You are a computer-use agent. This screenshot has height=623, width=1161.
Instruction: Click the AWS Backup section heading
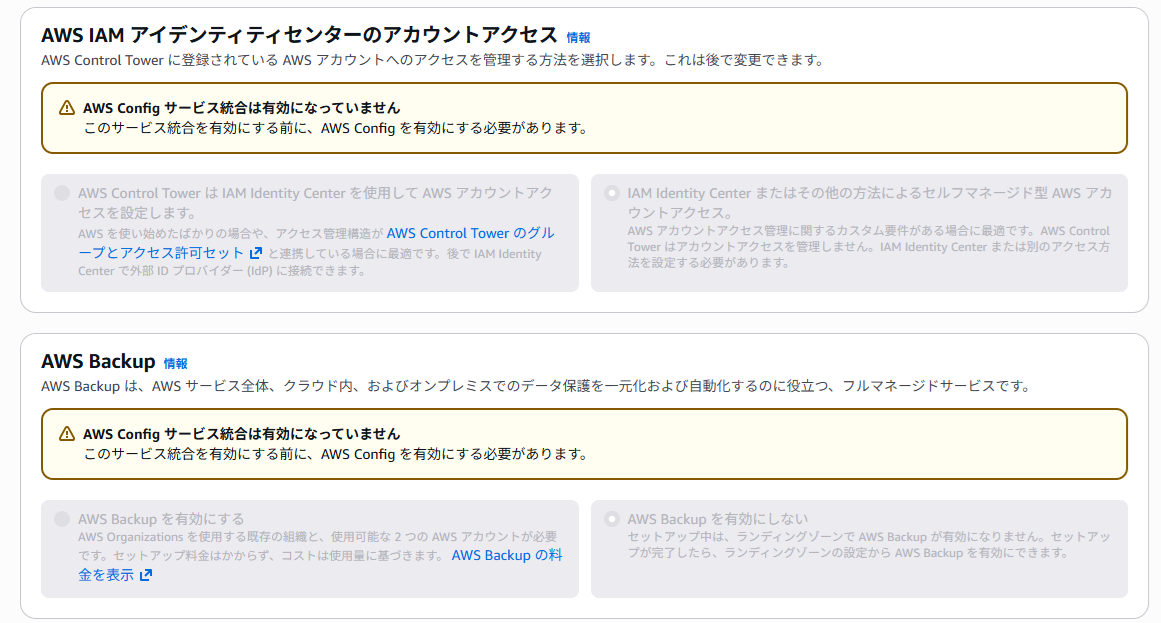[98, 362]
